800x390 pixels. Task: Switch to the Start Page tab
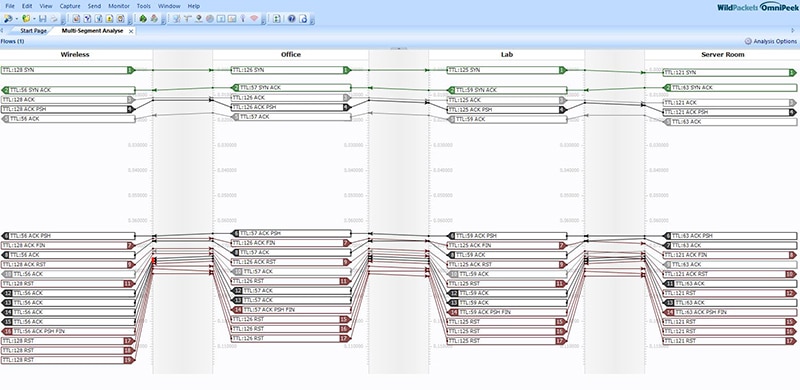(x=33, y=31)
